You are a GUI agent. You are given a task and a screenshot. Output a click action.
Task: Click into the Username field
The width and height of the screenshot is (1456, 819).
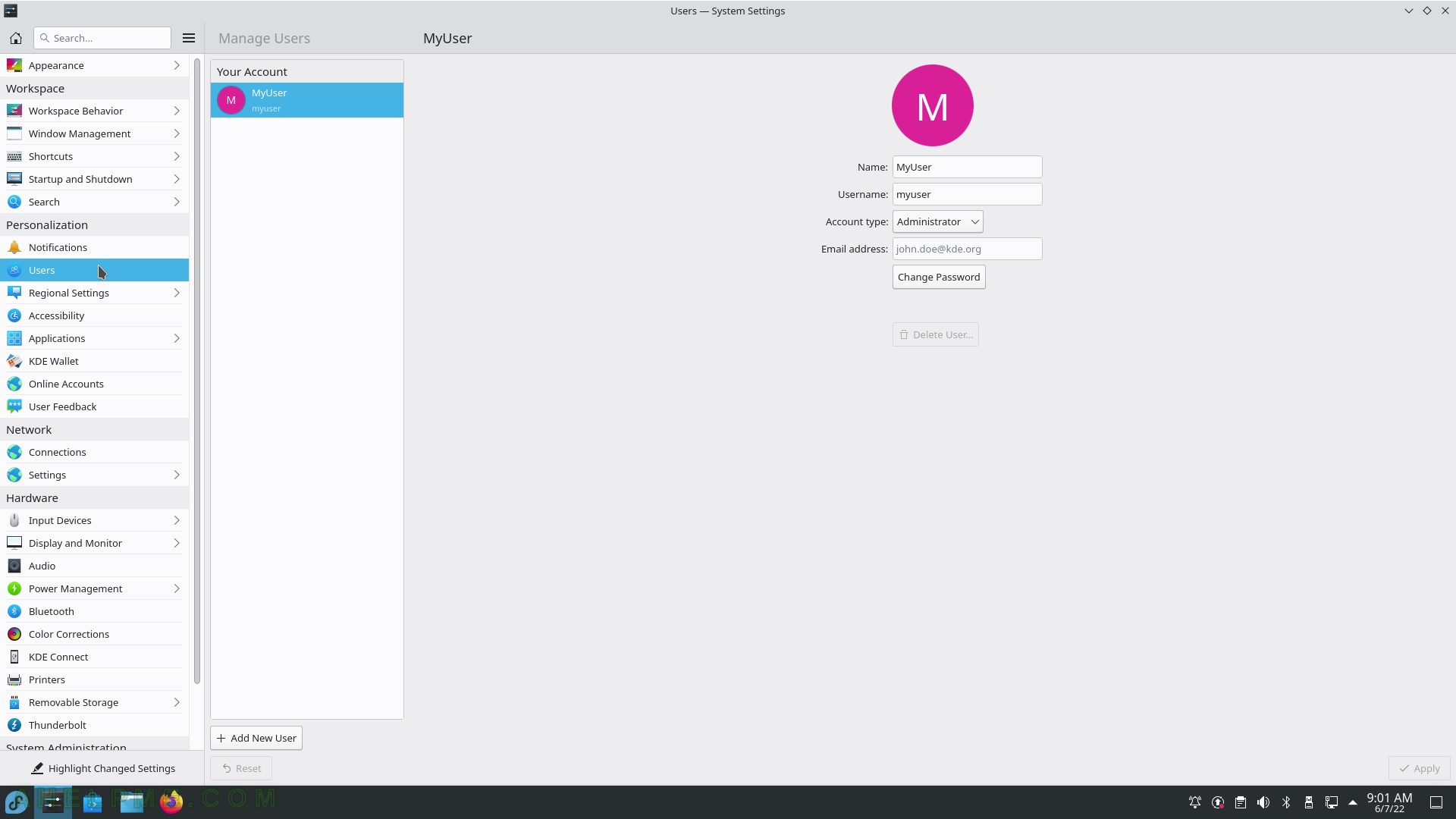click(967, 194)
